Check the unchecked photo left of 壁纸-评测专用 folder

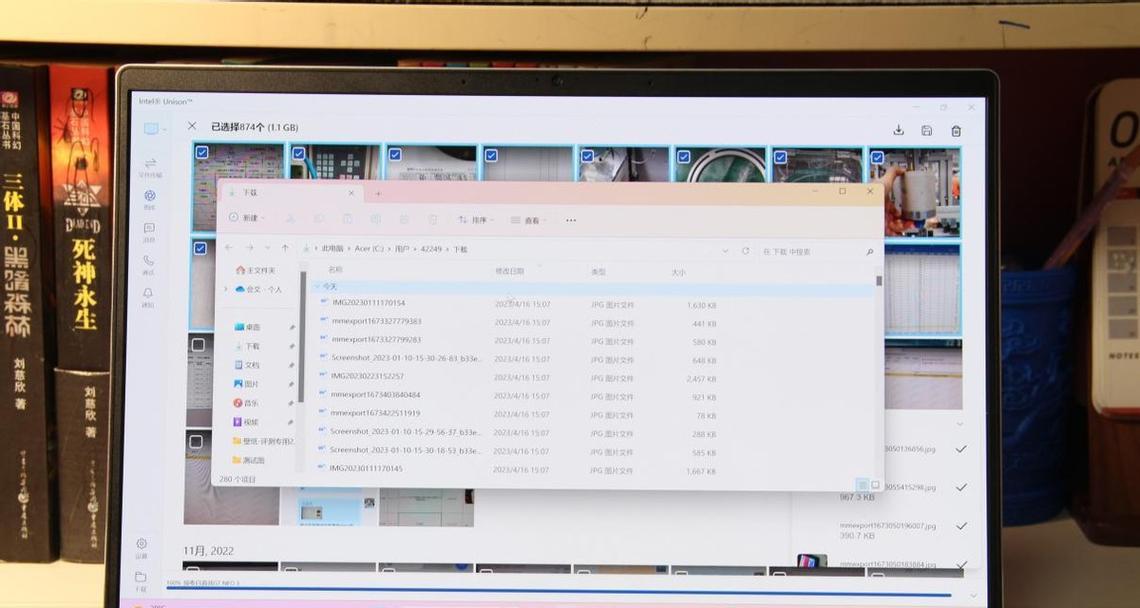[x=196, y=441]
